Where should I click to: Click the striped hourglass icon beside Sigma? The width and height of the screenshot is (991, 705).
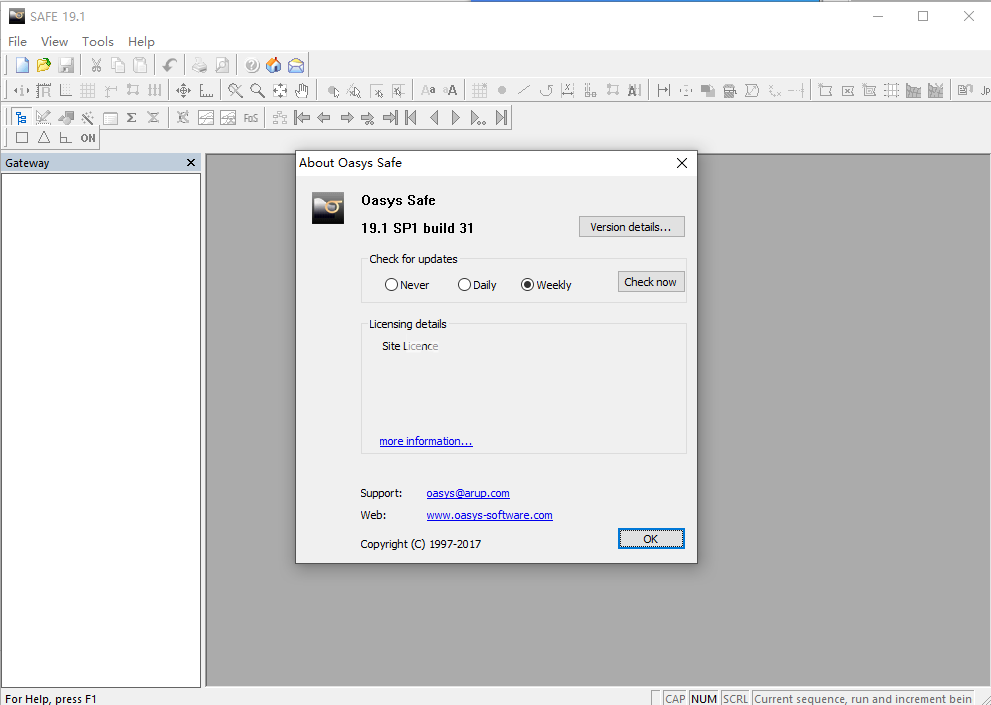(154, 118)
